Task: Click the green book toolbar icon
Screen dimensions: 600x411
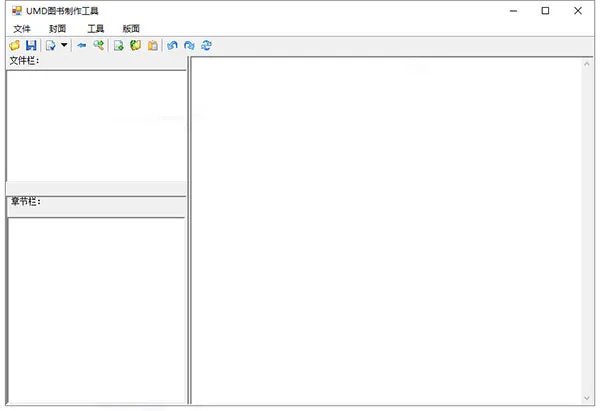Action: pos(135,46)
